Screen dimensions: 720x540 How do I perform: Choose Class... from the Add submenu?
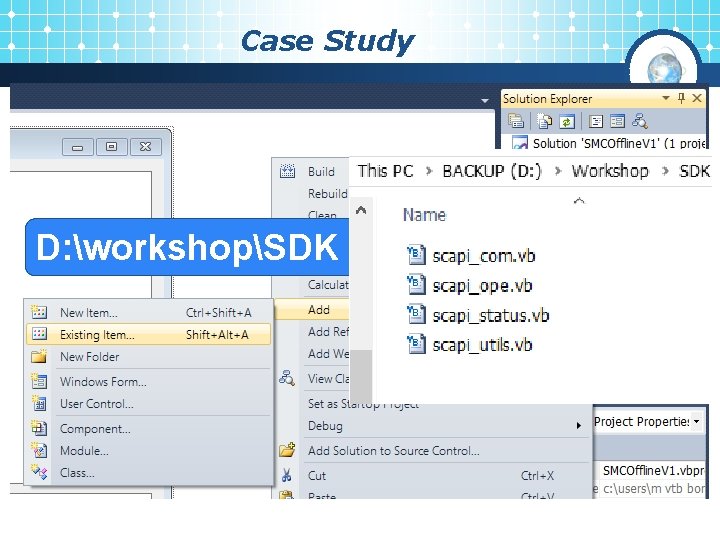(148, 473)
